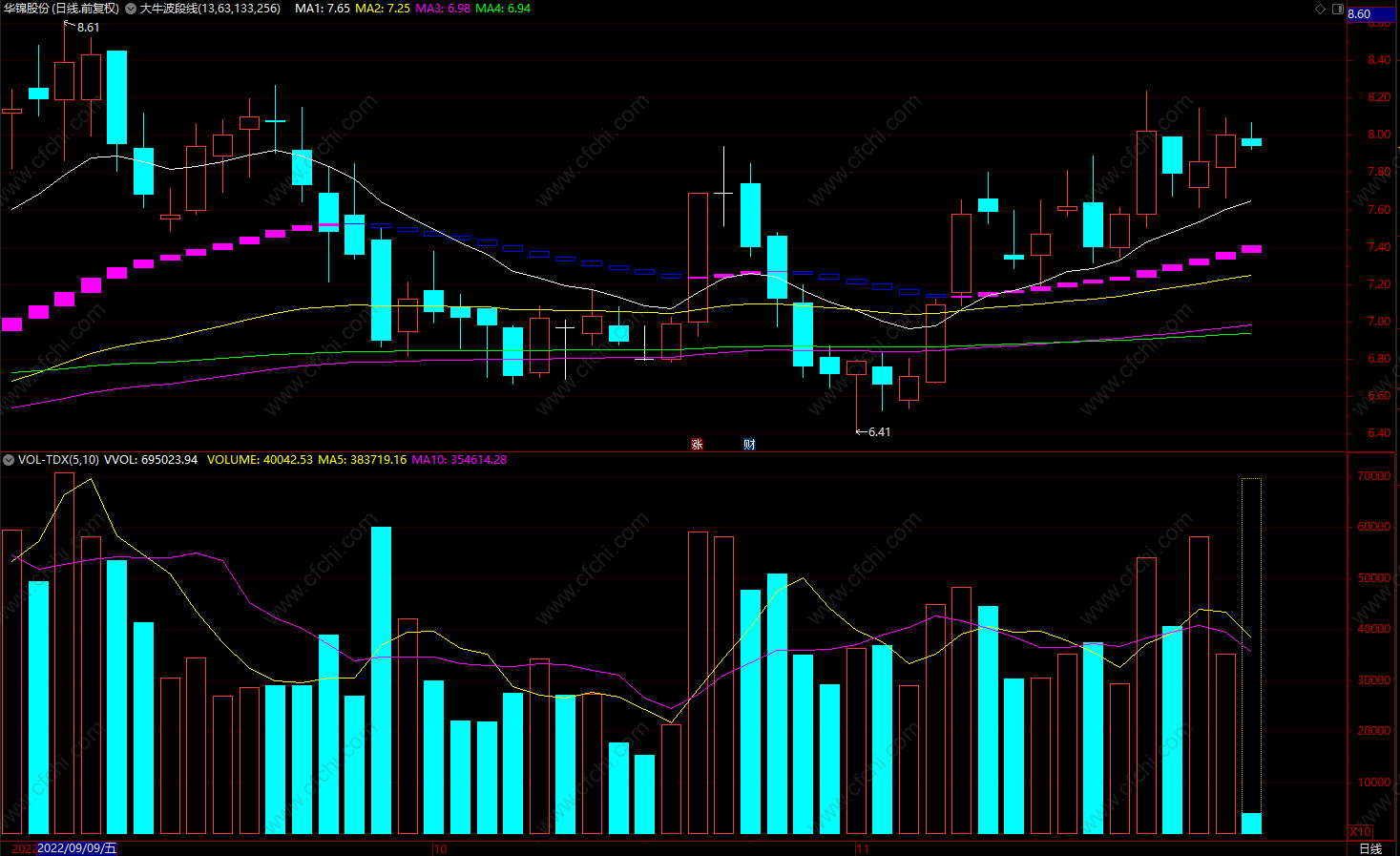Click the MA4: 6.94 value
Viewport: 1400px width, 856px height.
pyautogui.click(x=503, y=9)
